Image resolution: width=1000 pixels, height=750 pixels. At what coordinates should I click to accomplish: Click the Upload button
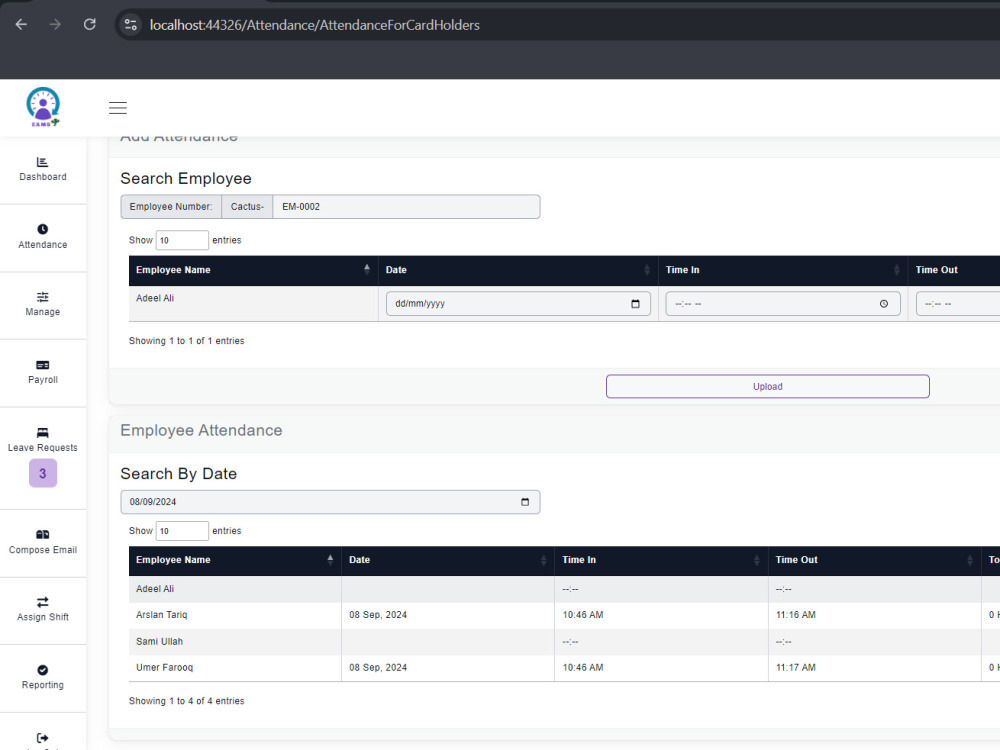pyautogui.click(x=767, y=386)
